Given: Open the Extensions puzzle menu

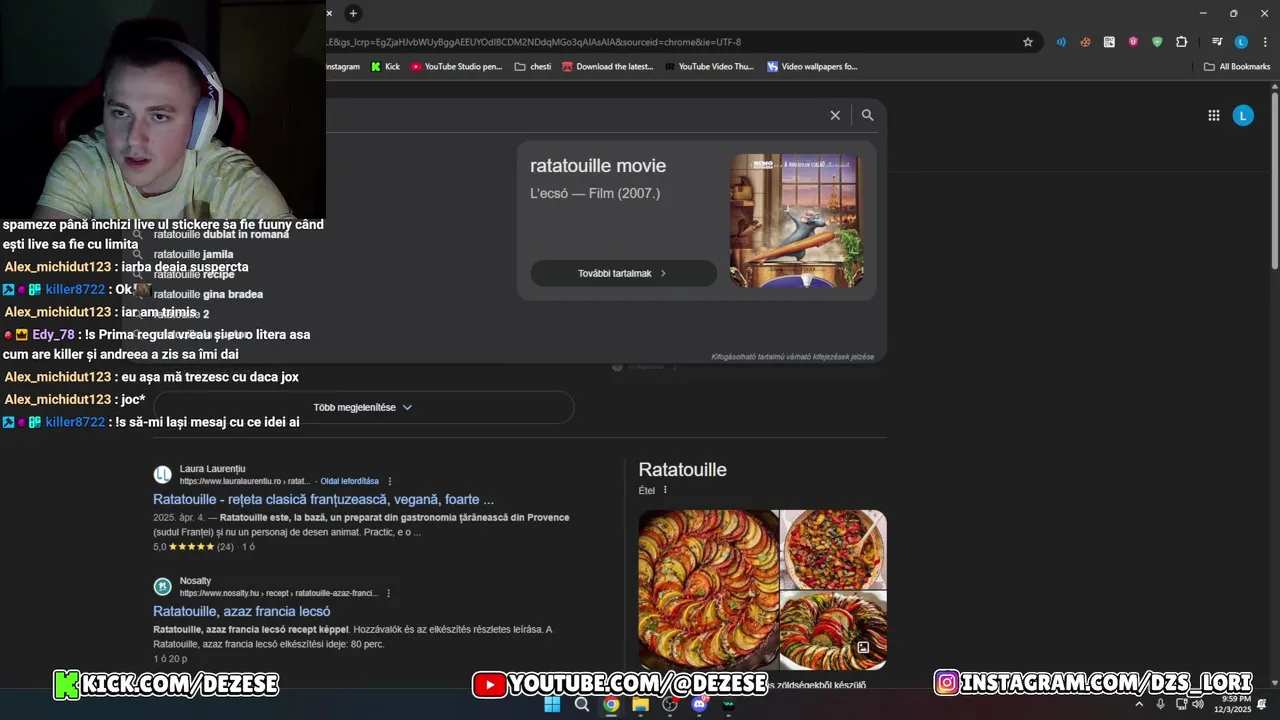Looking at the screenshot, I should (x=1182, y=42).
